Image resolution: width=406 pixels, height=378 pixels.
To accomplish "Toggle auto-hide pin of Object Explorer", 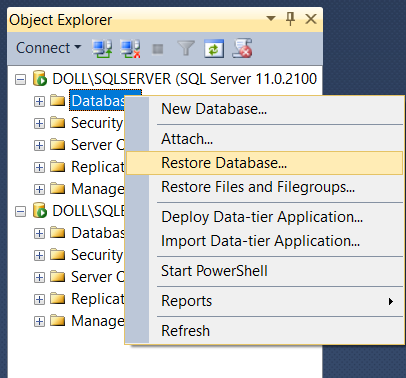I will 290,19.
